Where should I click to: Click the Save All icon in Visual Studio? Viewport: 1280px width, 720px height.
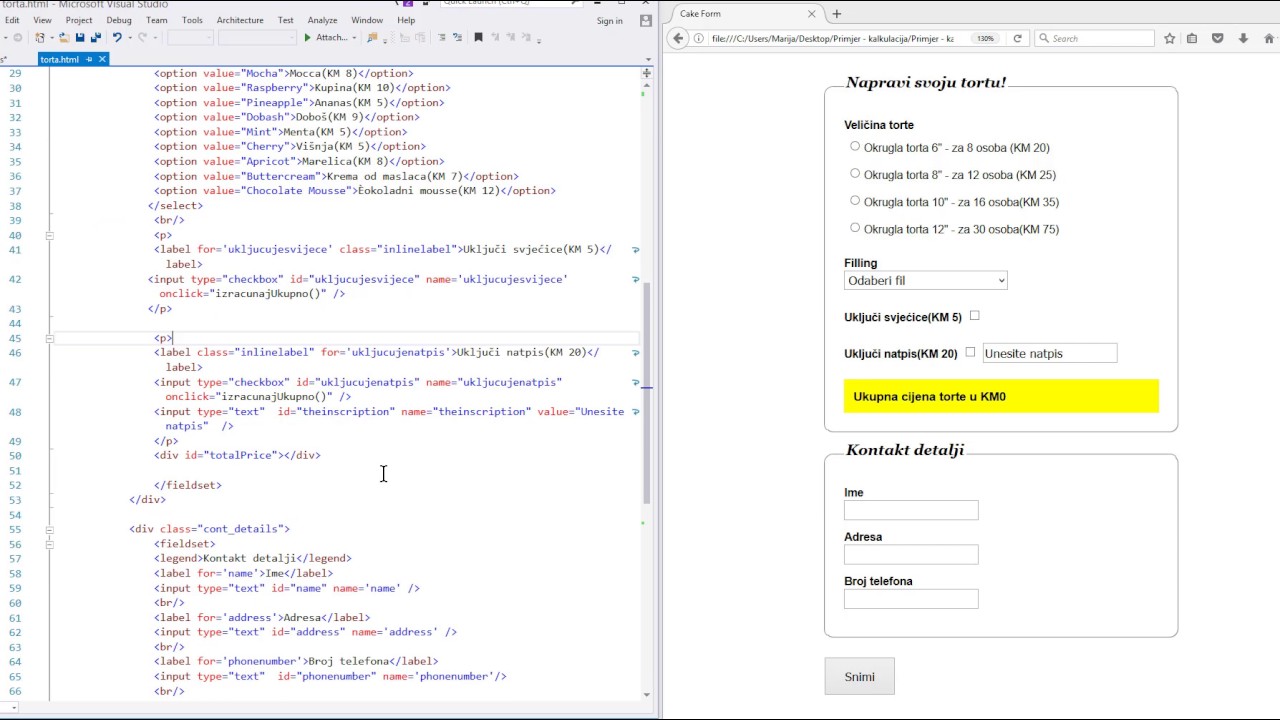(x=96, y=37)
